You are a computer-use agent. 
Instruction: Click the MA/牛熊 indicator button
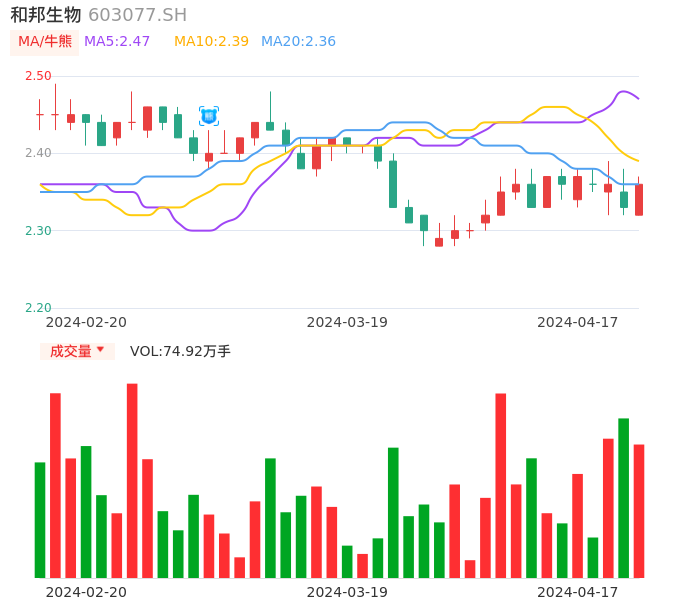[x=45, y=42]
